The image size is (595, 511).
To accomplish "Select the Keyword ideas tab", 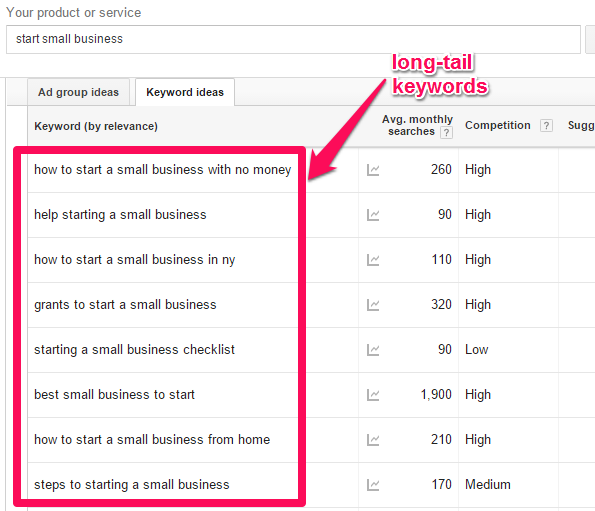I will point(185,92).
